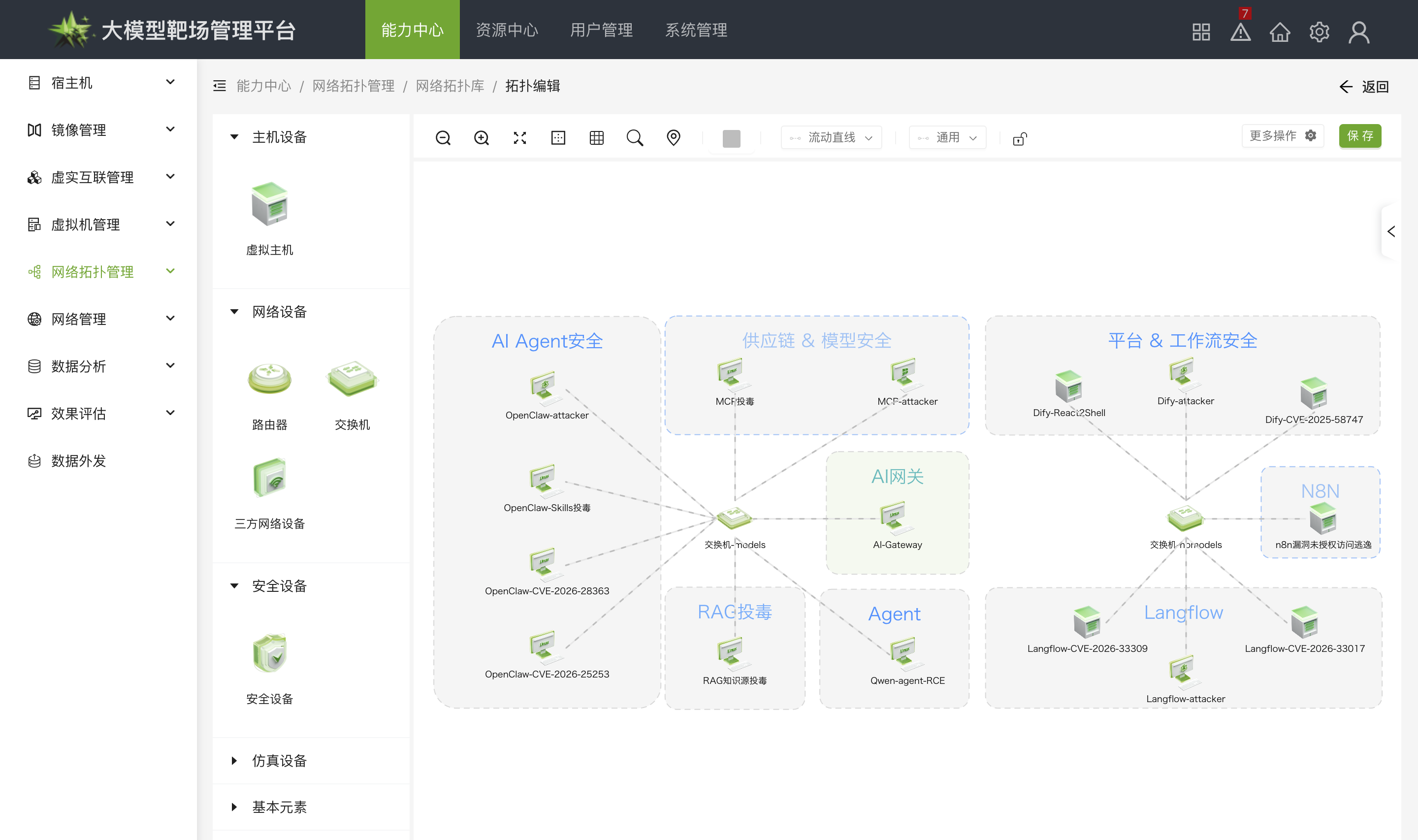The image size is (1418, 840).
Task: Click the zoom out magnifier icon
Action: 443,137
